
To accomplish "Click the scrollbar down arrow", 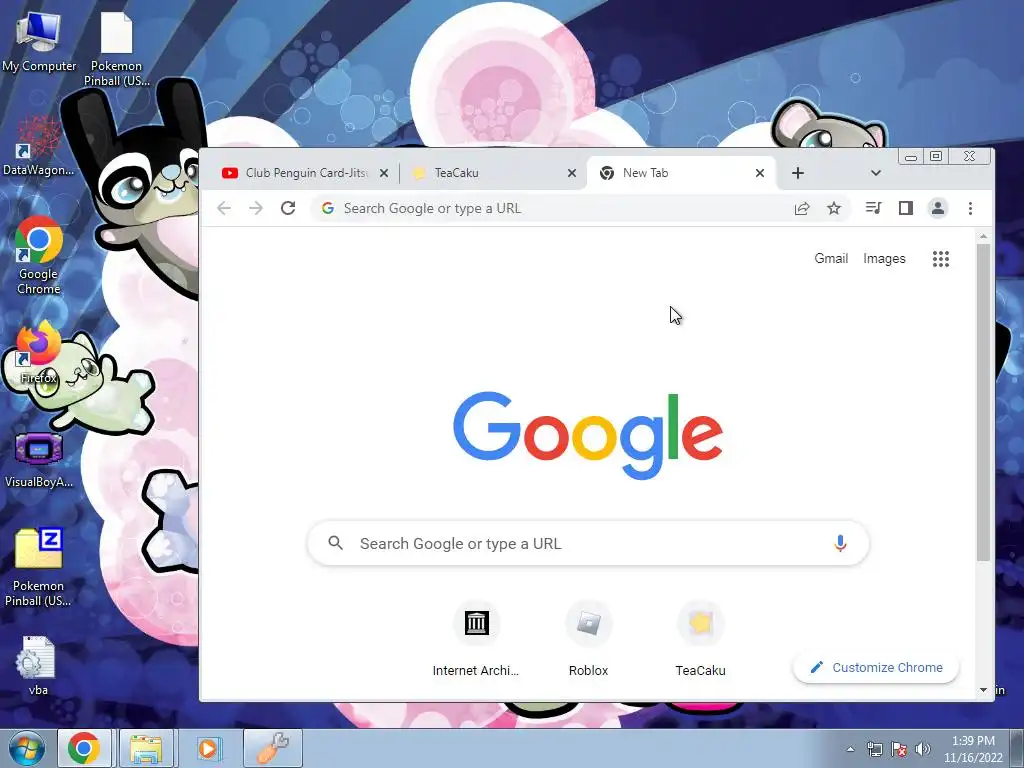I will (x=983, y=690).
